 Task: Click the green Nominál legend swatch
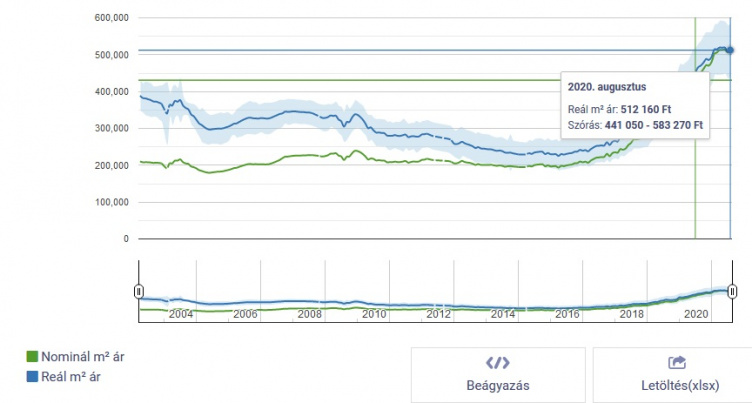31,356
